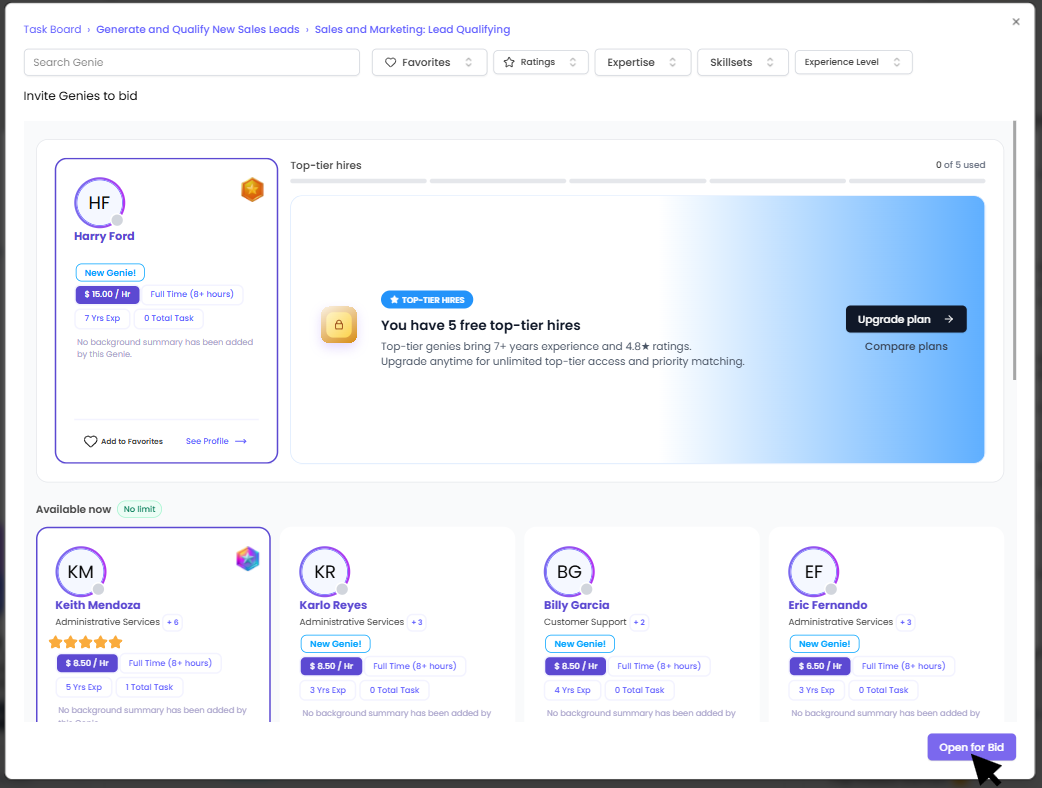Click the Task Board breadcrumb link
Image resolution: width=1042 pixels, height=788 pixels.
52,29
